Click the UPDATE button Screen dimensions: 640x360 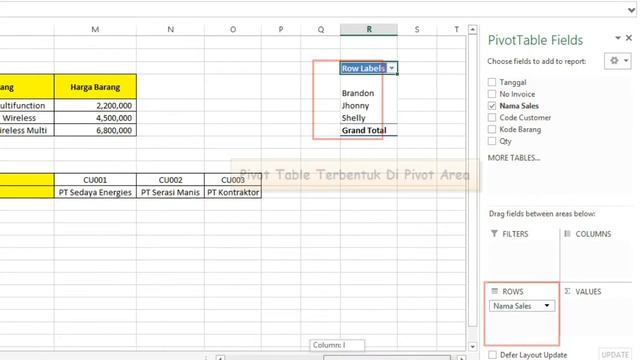(615, 354)
